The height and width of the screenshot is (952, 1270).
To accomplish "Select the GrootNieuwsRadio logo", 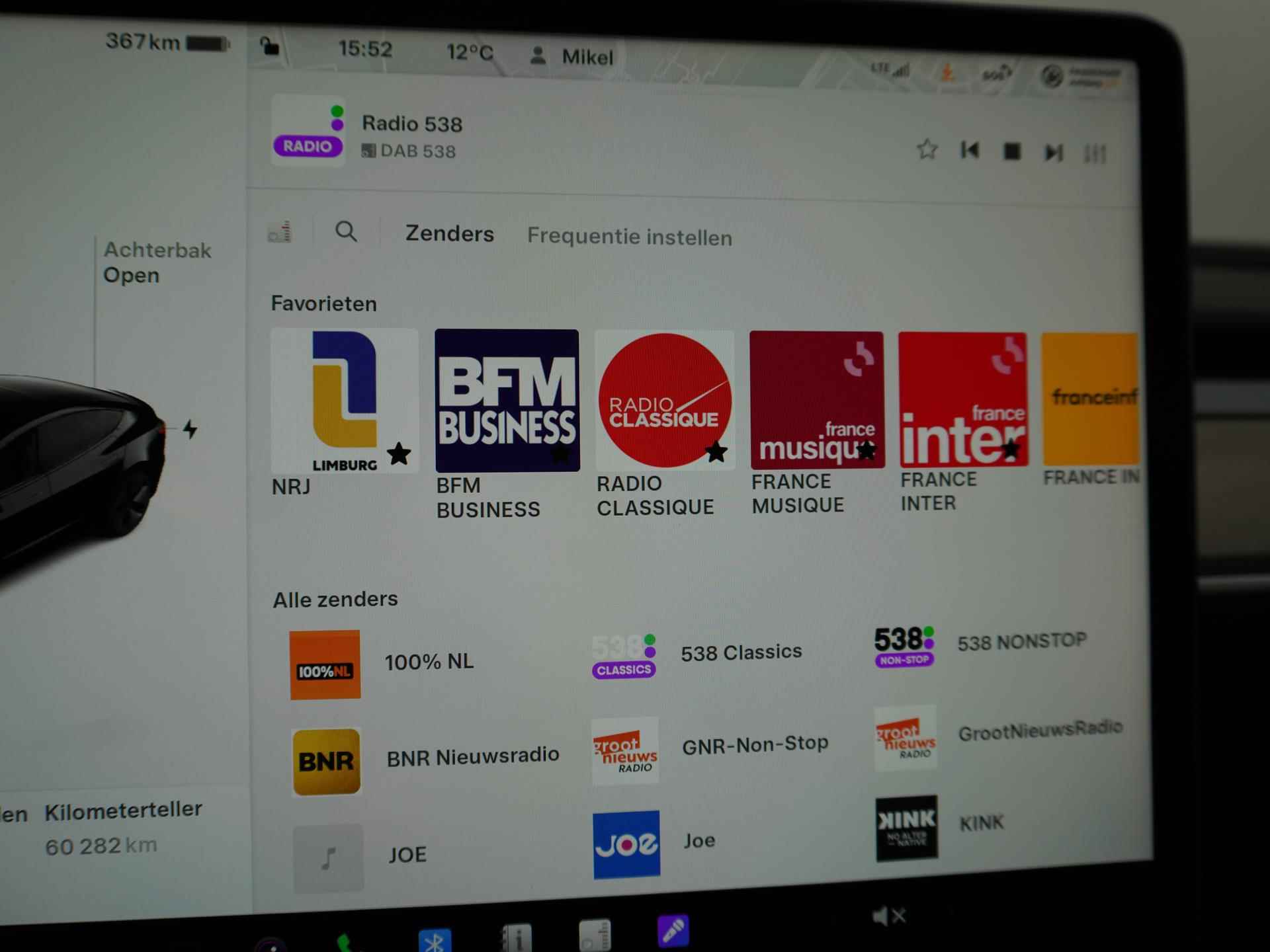I will click(x=906, y=737).
